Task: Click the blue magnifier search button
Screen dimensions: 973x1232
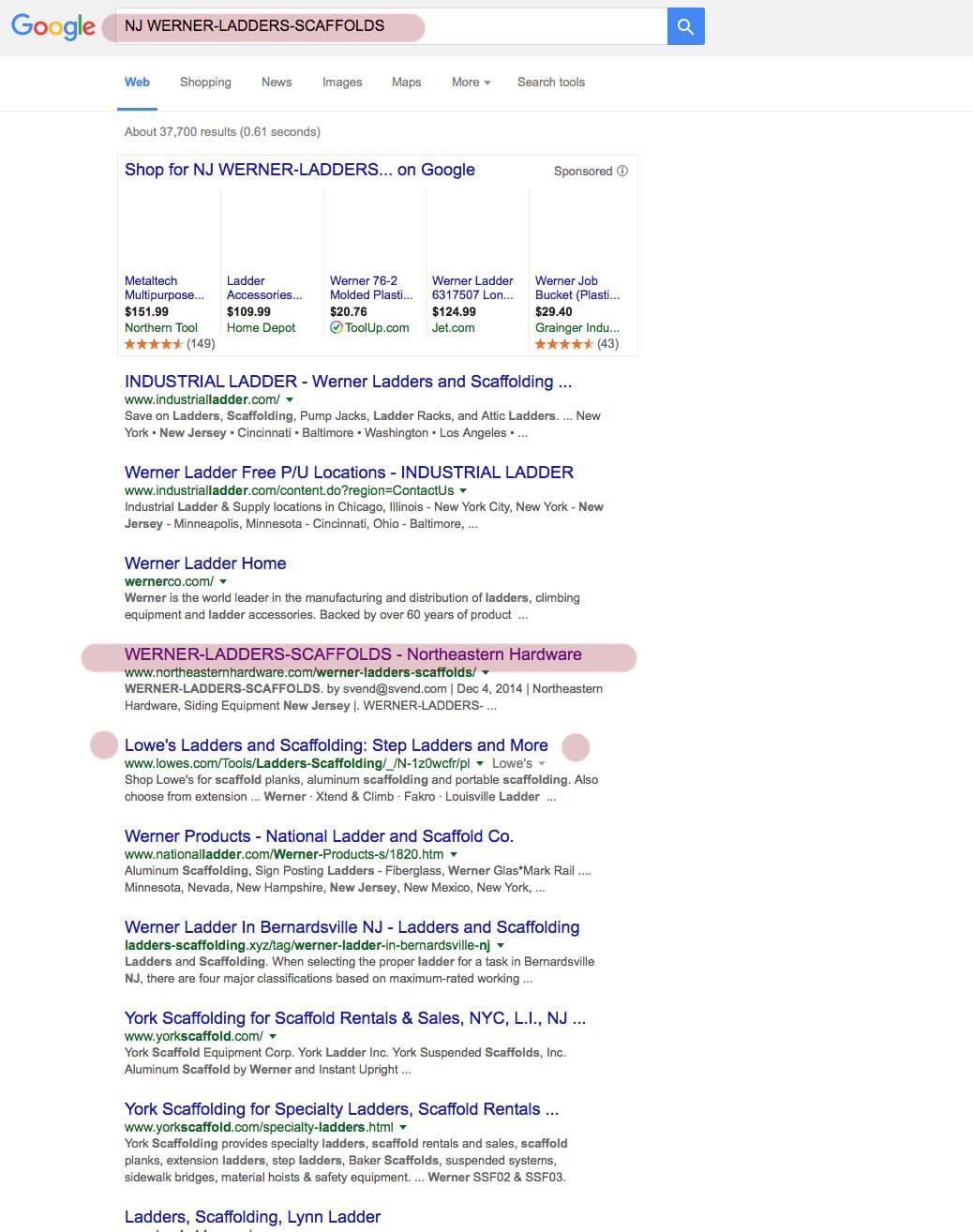Action: coord(685,26)
